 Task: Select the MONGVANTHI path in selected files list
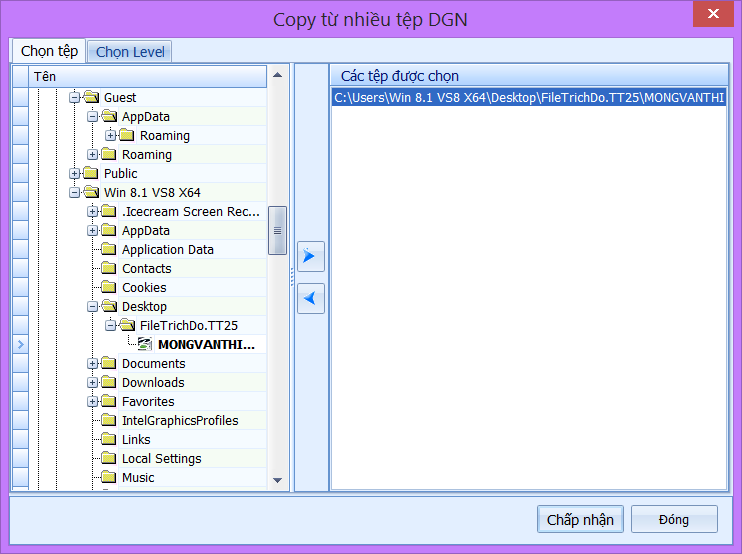(529, 98)
